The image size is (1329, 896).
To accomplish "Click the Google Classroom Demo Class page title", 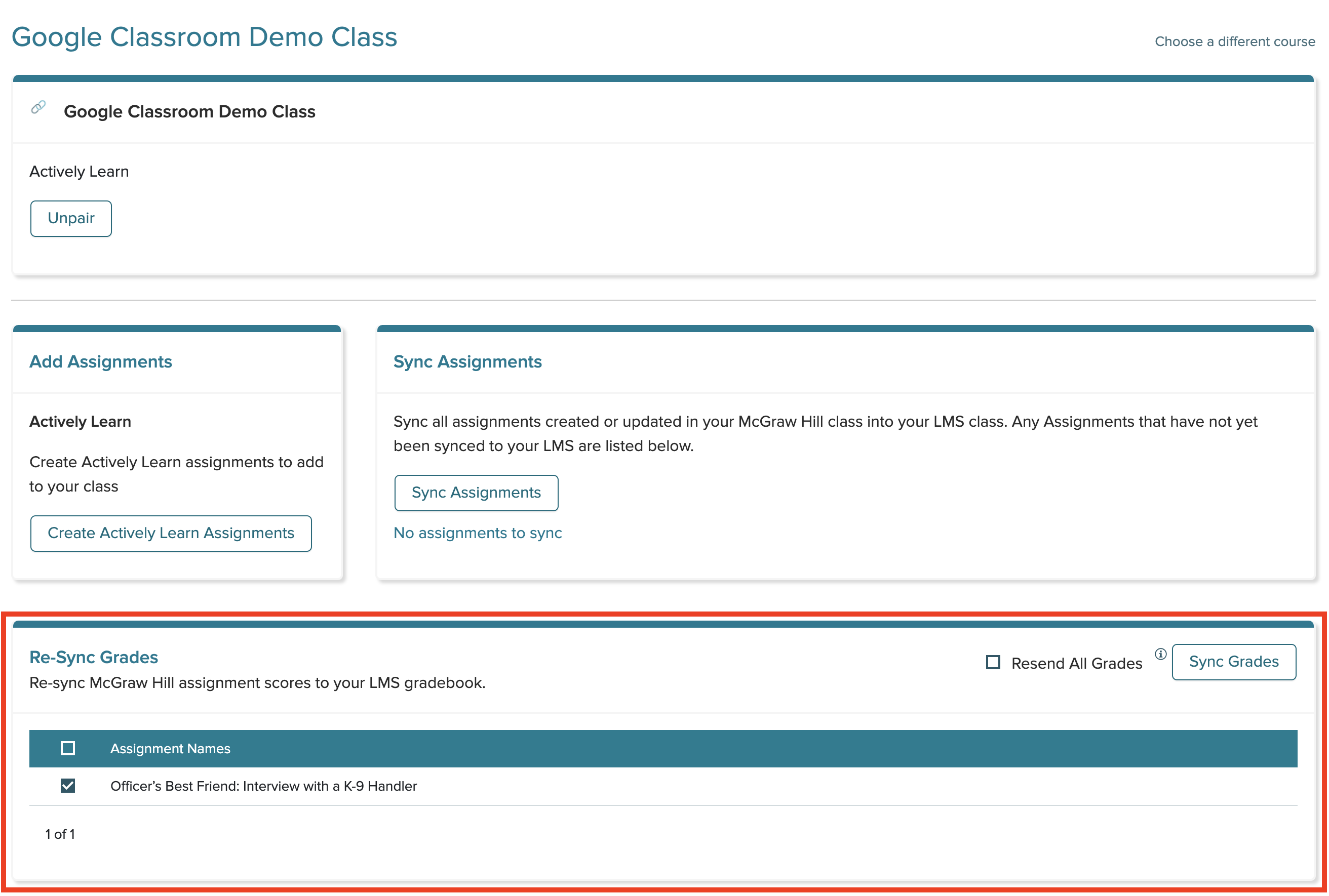I will pyautogui.click(x=204, y=37).
